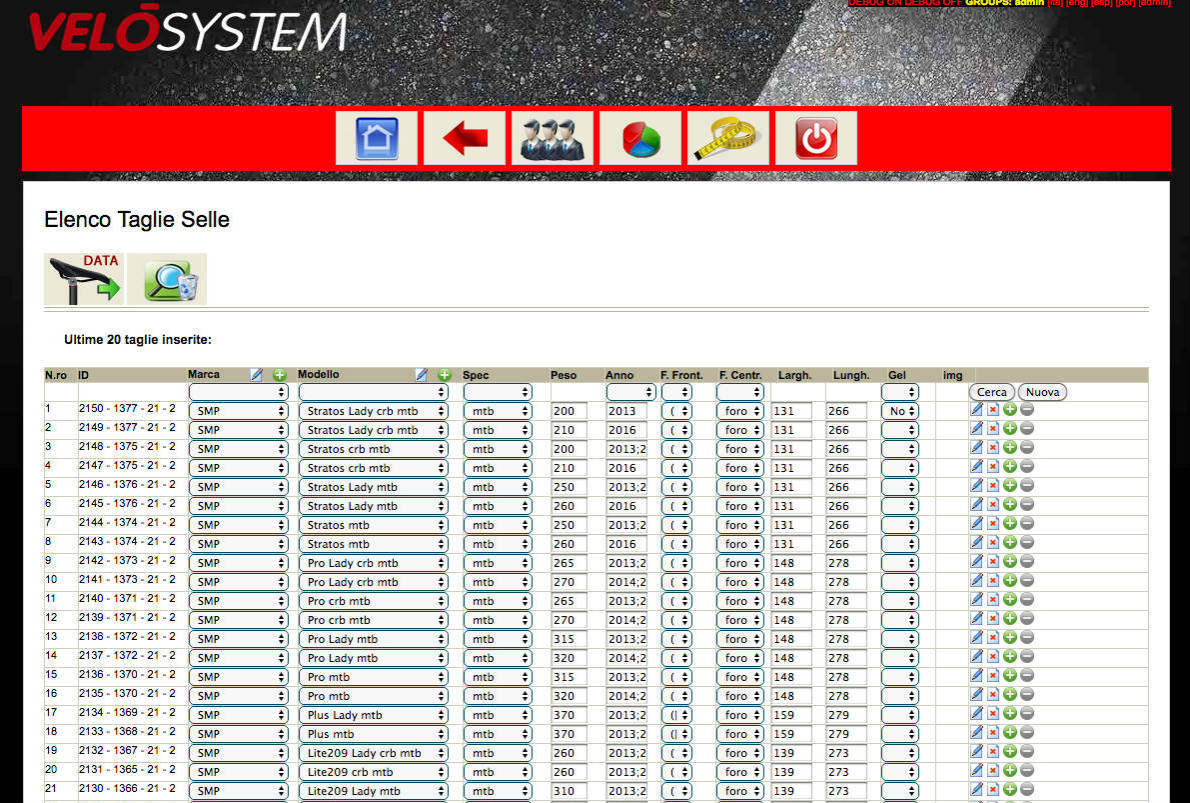
Task: Click ID text '2150 - 1377 - 21 - 2'
Action: 127,409
